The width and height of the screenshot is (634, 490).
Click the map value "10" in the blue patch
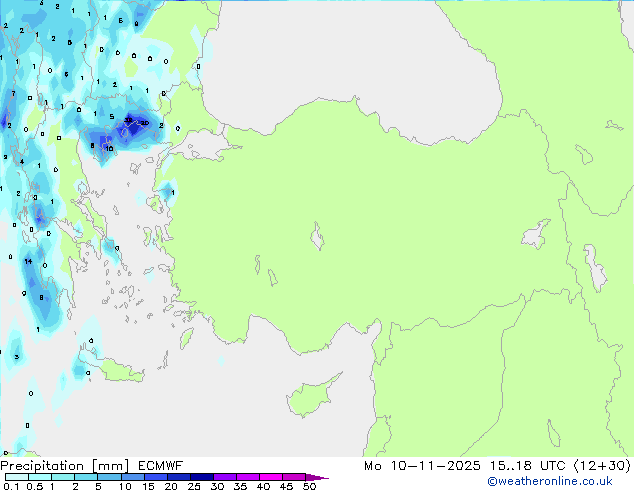tap(109, 149)
